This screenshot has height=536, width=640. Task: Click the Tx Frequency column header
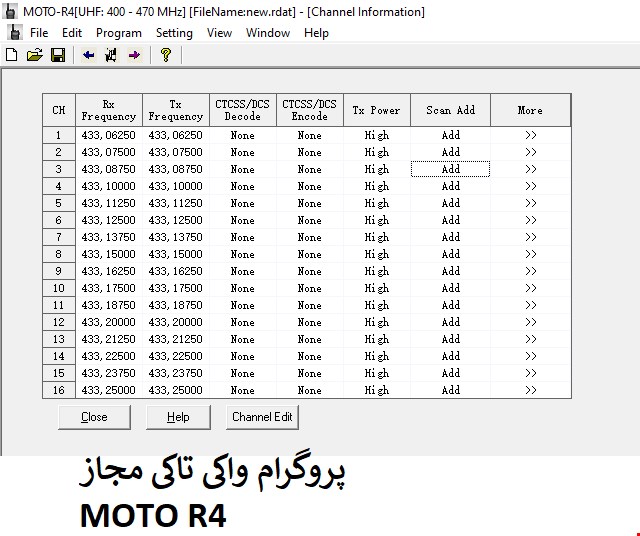[176, 110]
